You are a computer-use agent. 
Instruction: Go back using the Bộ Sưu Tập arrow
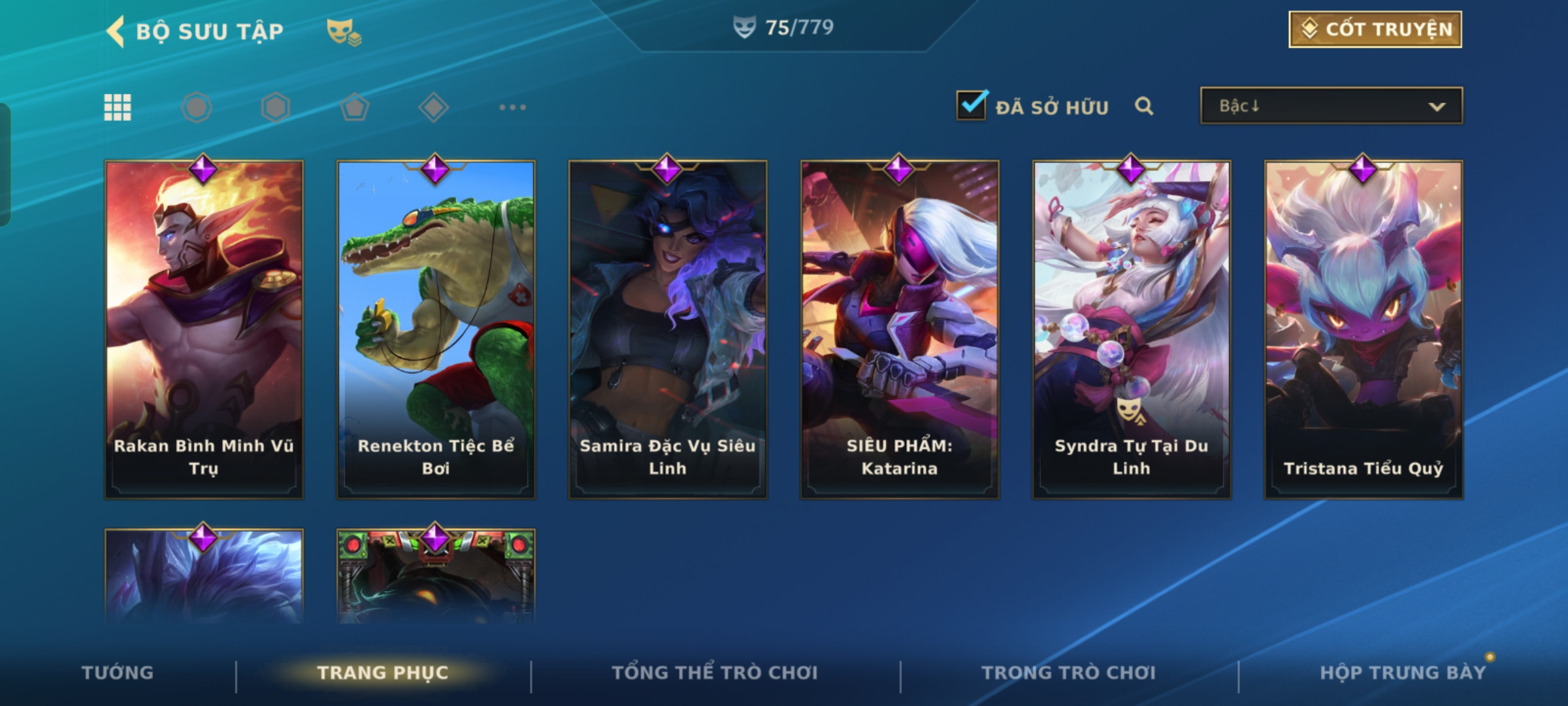coord(116,31)
